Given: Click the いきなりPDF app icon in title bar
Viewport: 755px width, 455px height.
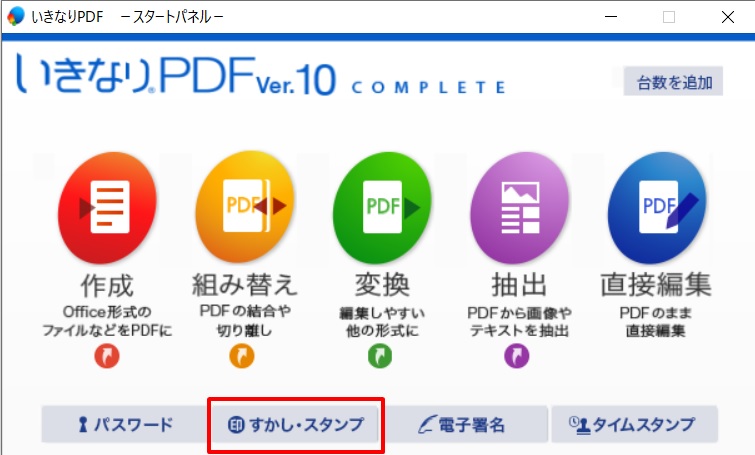Looking at the screenshot, I should (x=15, y=16).
